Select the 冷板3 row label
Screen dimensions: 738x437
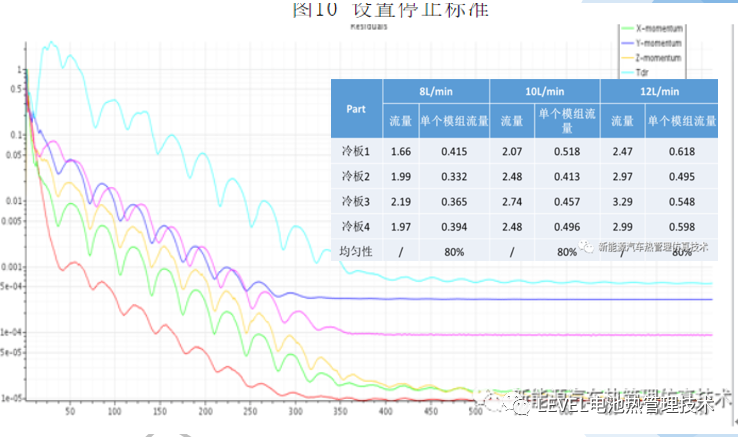click(x=356, y=202)
